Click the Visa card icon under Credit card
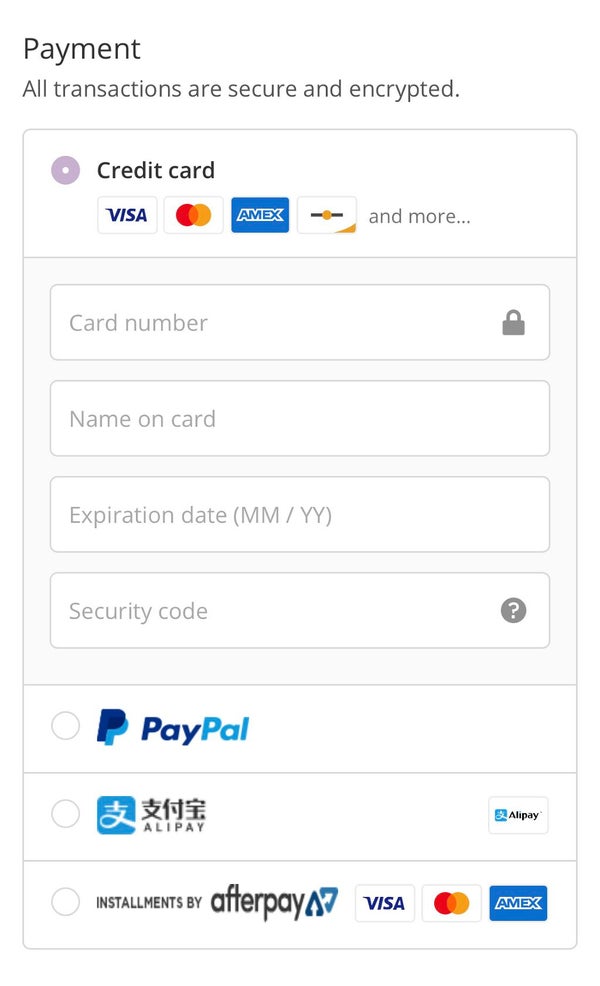The height and width of the screenshot is (986, 600). [x=127, y=215]
